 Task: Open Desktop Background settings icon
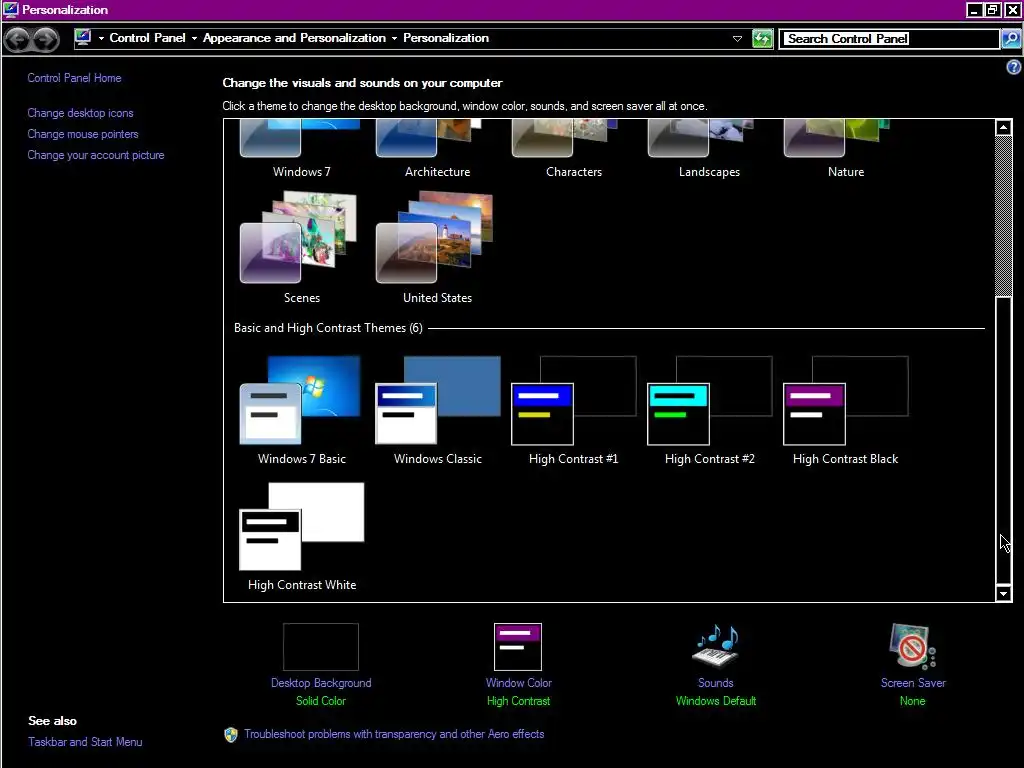click(321, 647)
